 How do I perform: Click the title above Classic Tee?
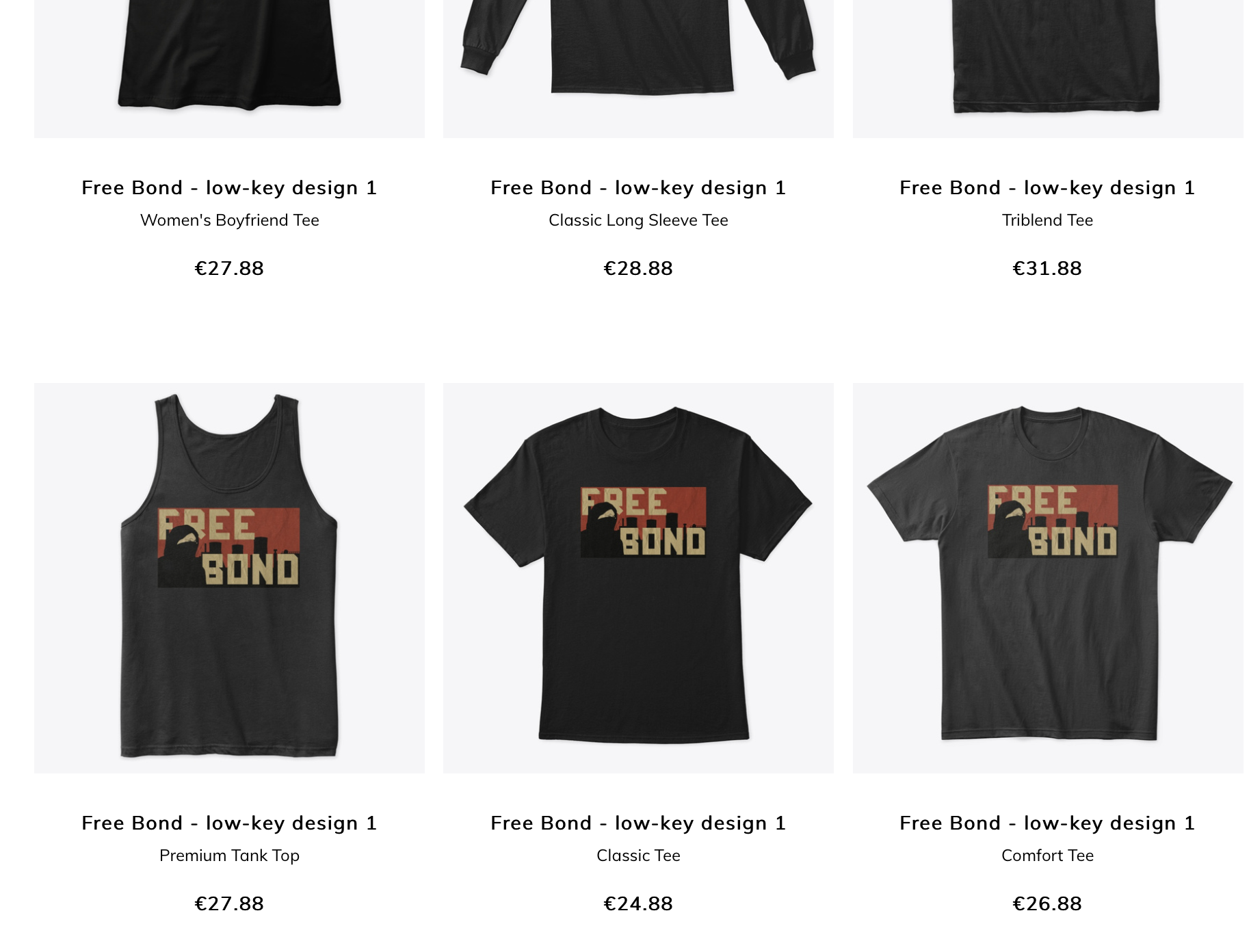point(638,823)
